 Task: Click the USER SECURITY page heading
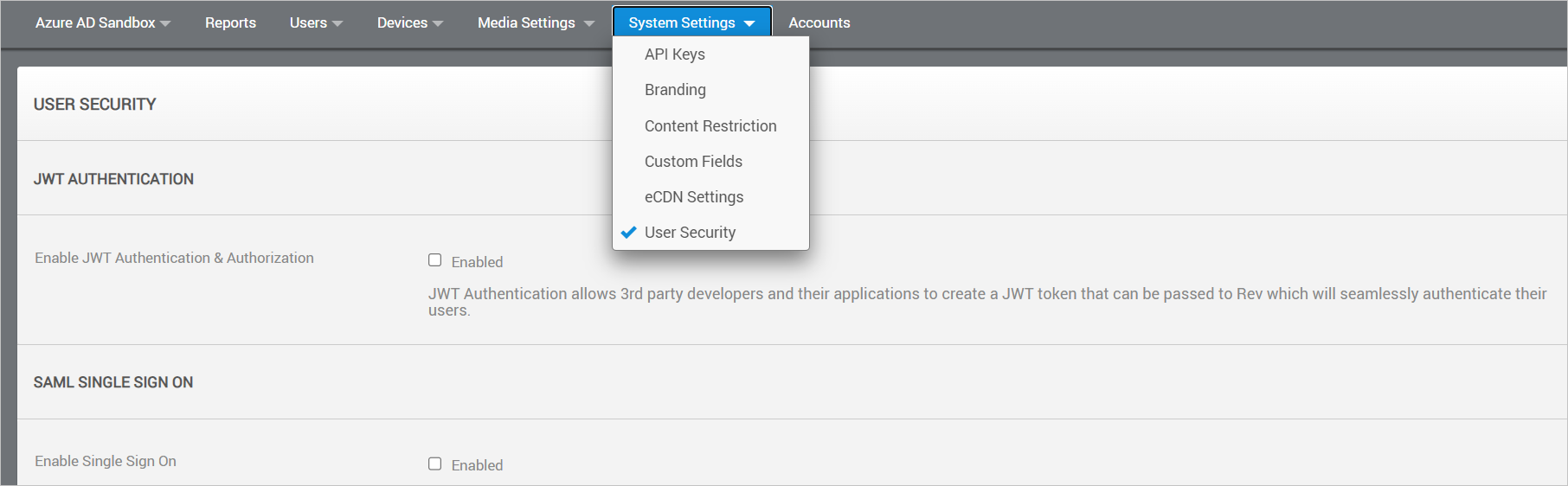tap(95, 105)
